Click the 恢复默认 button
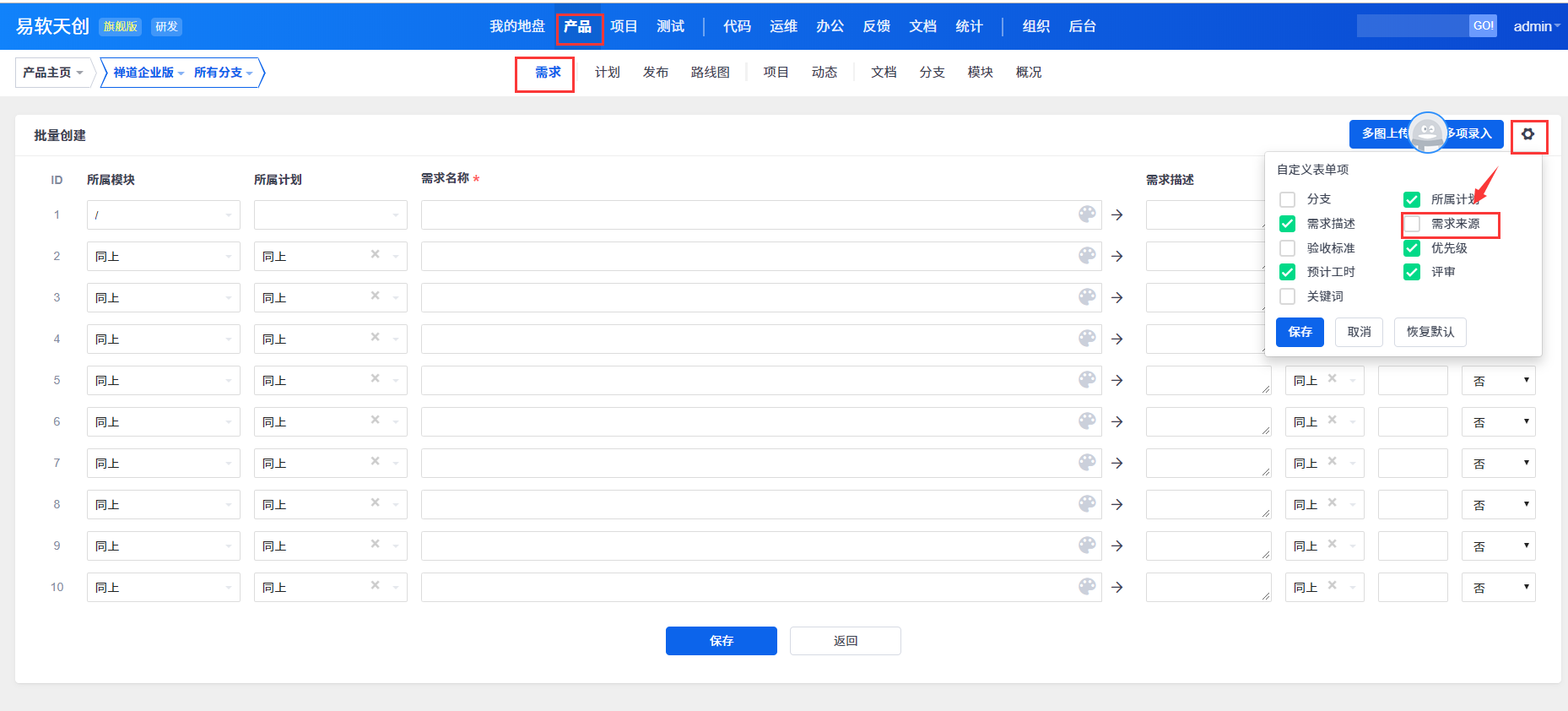 pyautogui.click(x=1430, y=332)
